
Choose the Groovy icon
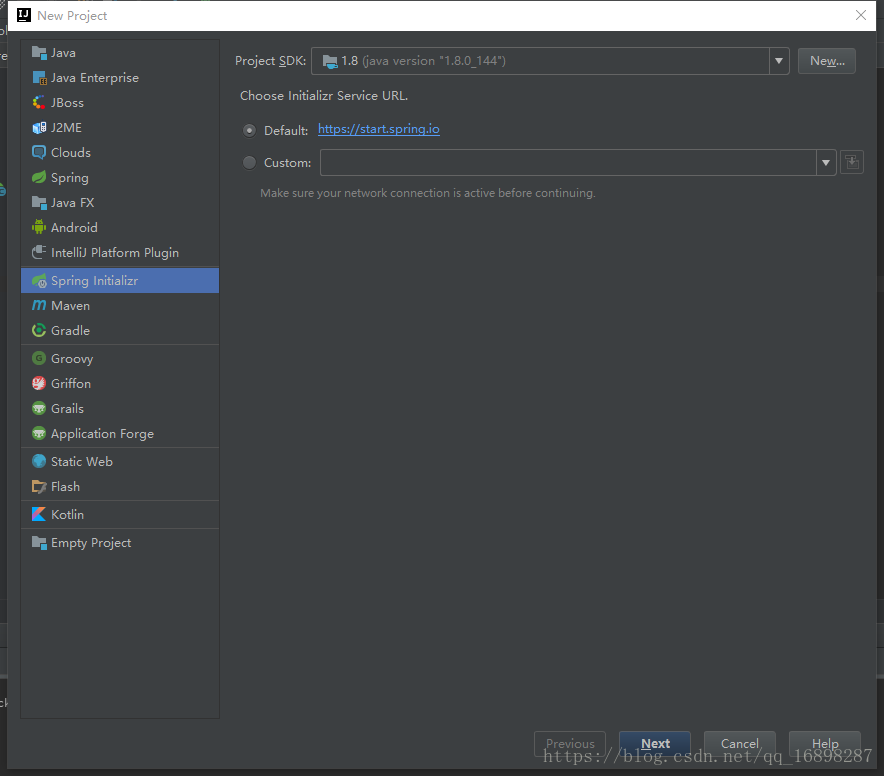pos(39,358)
